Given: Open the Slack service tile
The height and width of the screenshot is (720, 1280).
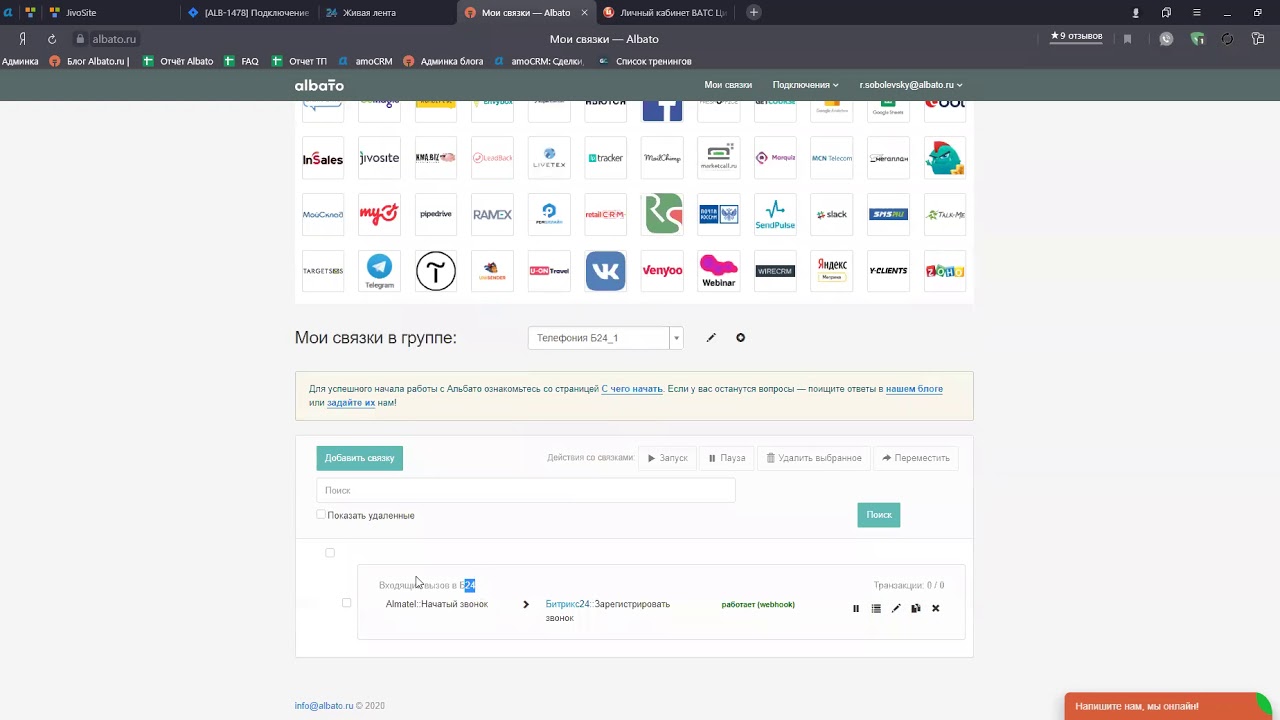Looking at the screenshot, I should click(x=832, y=214).
